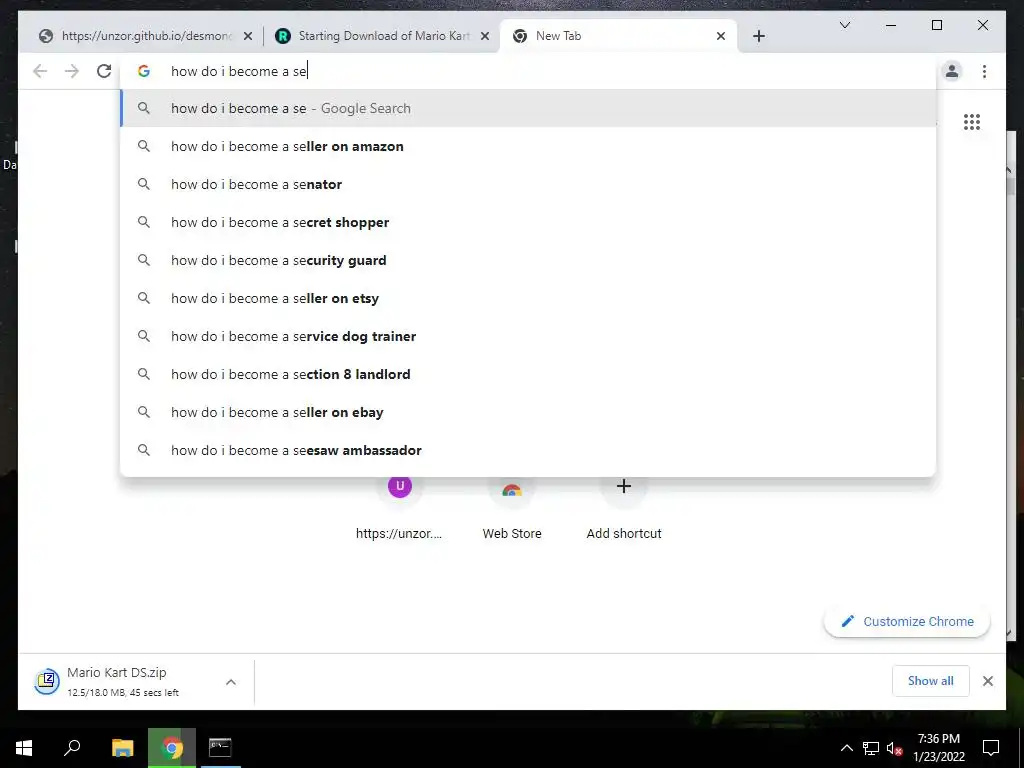
Task: Open the tab search chevron
Action: 844,25
